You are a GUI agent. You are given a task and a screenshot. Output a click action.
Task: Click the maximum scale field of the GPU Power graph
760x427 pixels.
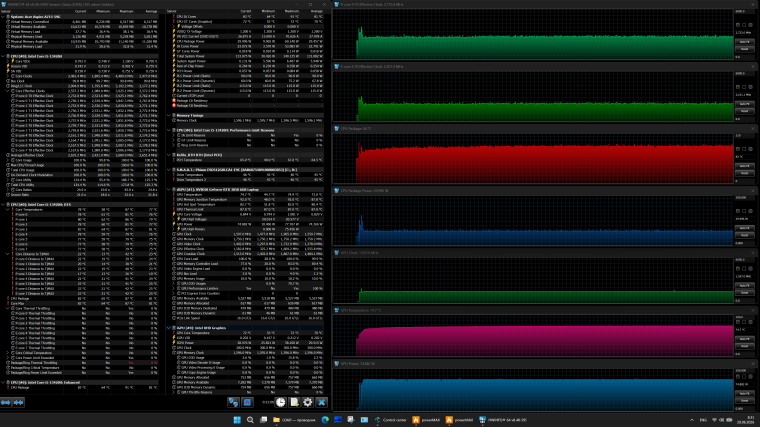745,370
